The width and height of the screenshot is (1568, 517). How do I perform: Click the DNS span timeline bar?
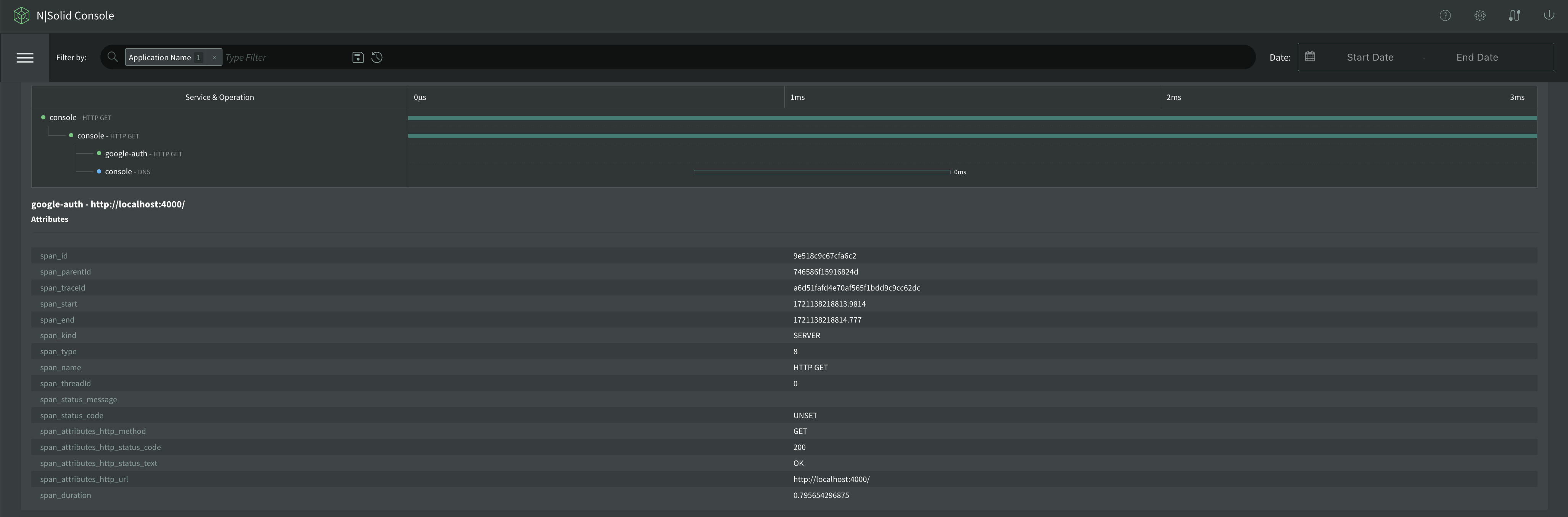[x=822, y=172]
